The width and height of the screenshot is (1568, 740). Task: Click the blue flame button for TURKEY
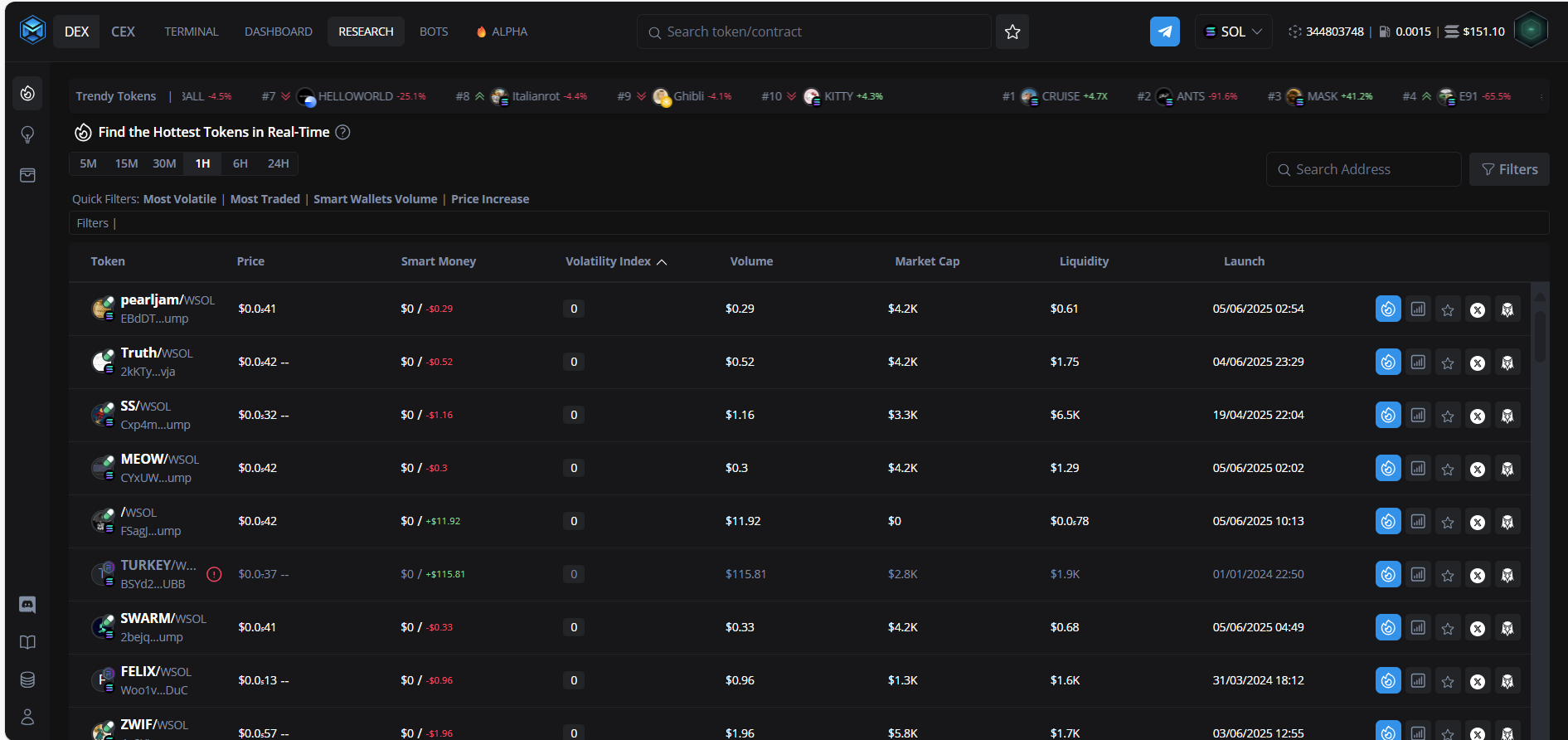click(x=1388, y=574)
